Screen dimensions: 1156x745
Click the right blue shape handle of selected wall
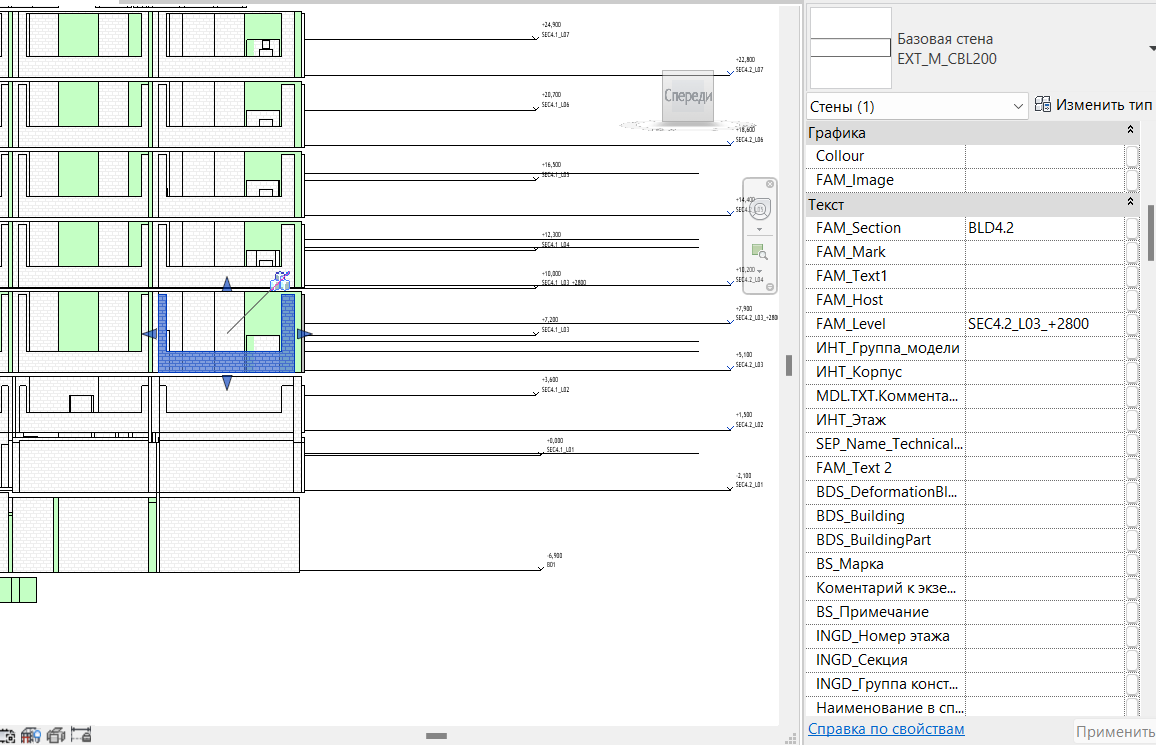click(304, 334)
